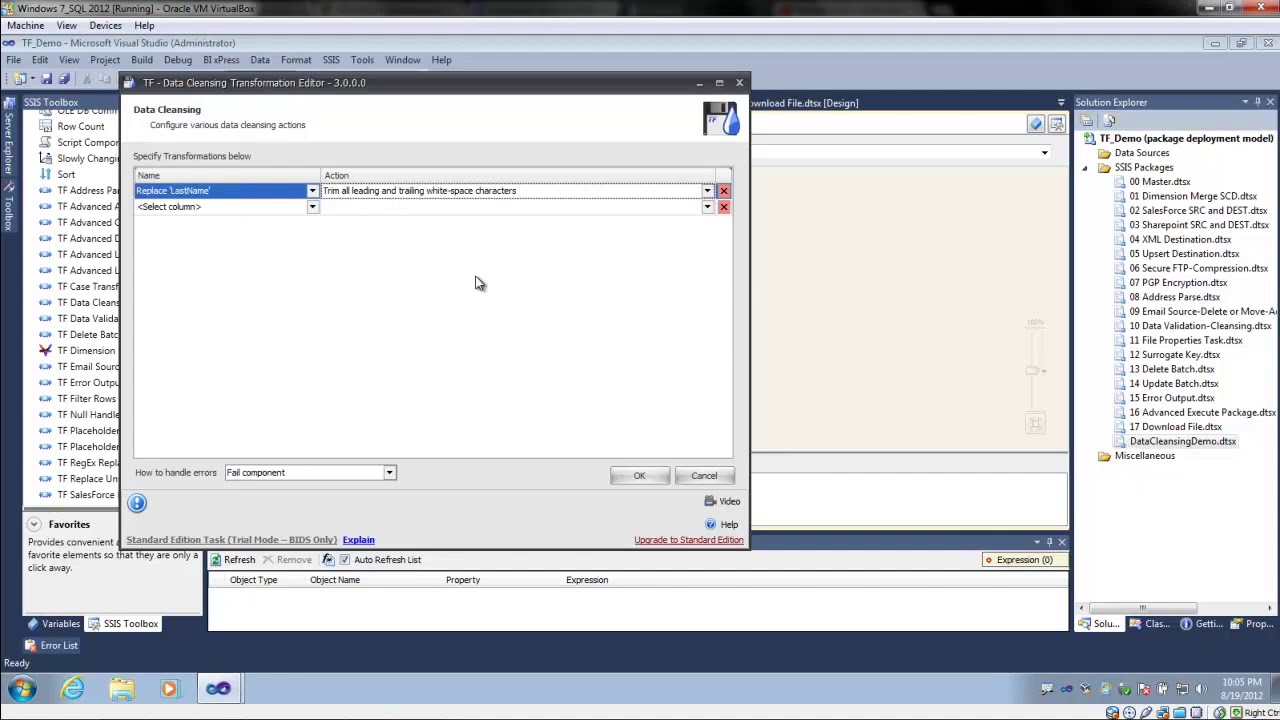Delete the Replace 'LastName' transformation row

(x=724, y=191)
